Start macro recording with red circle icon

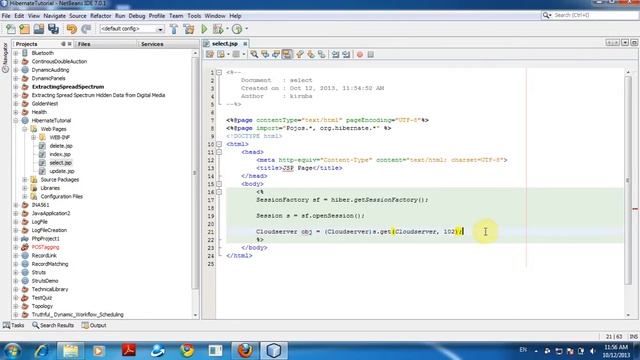click(x=360, y=54)
